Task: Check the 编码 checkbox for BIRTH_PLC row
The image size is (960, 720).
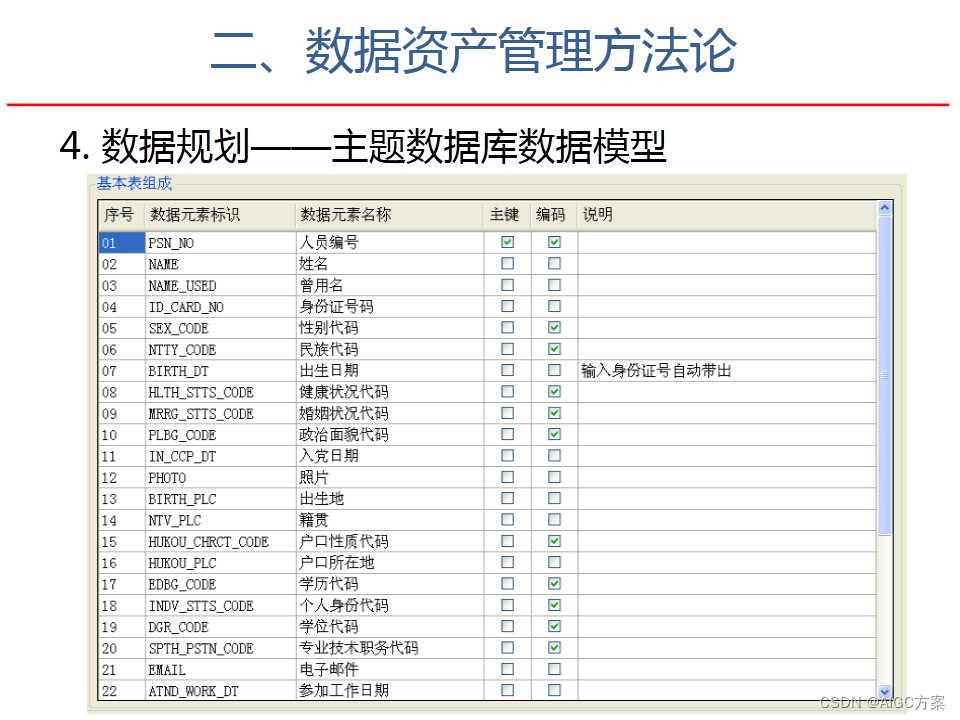Action: click(554, 498)
